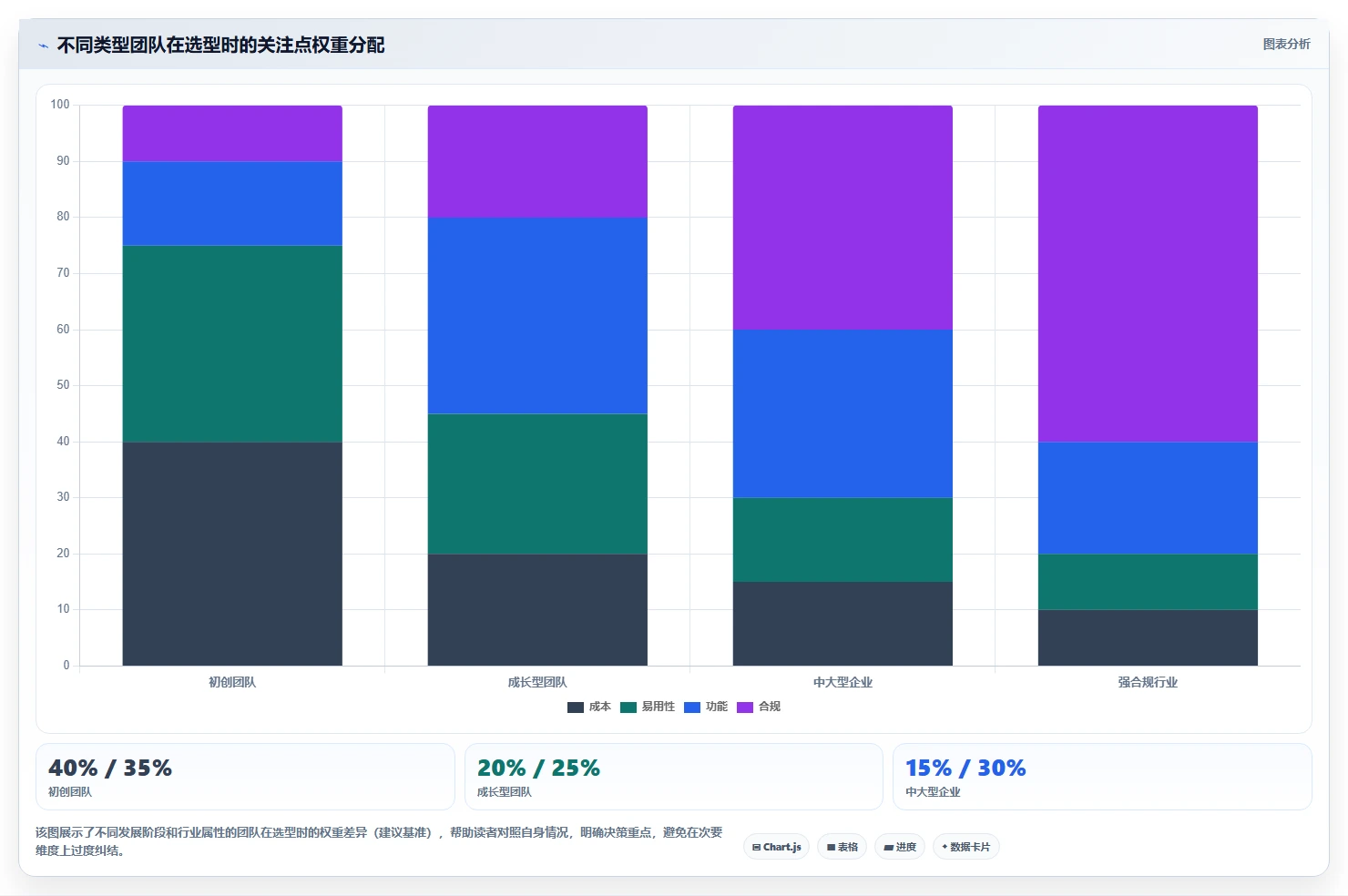Click the 初创团队 x-axis label

(x=232, y=682)
